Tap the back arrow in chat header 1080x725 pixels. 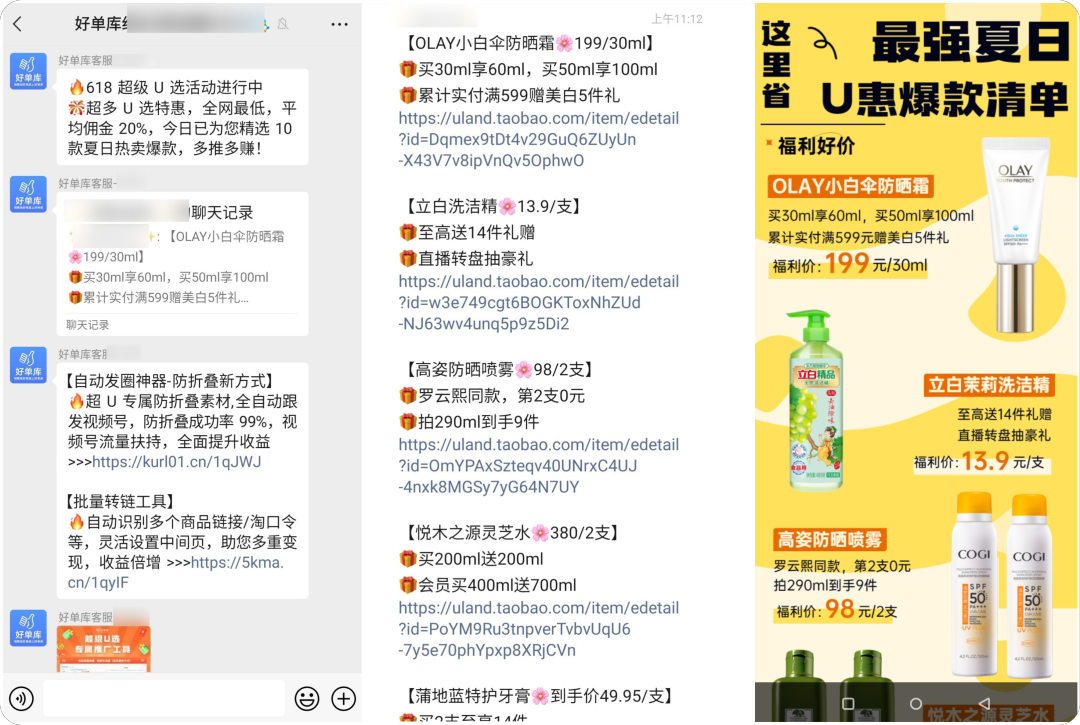(x=17, y=24)
